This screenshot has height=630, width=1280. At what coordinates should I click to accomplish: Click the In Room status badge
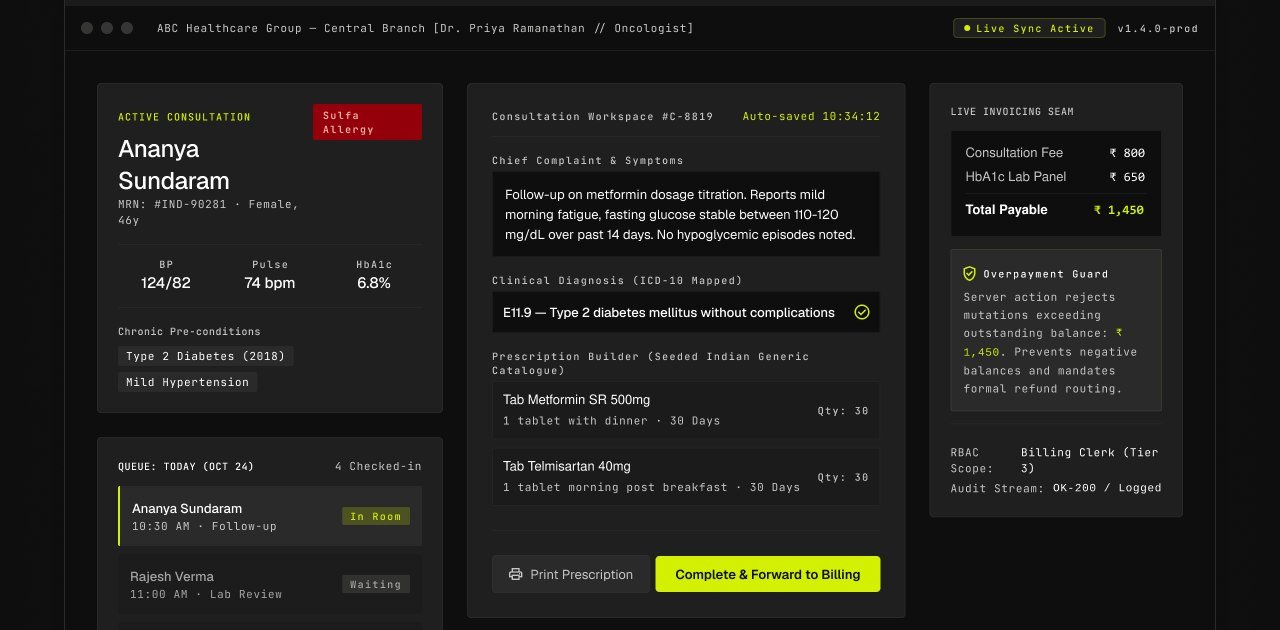pyautogui.click(x=376, y=516)
